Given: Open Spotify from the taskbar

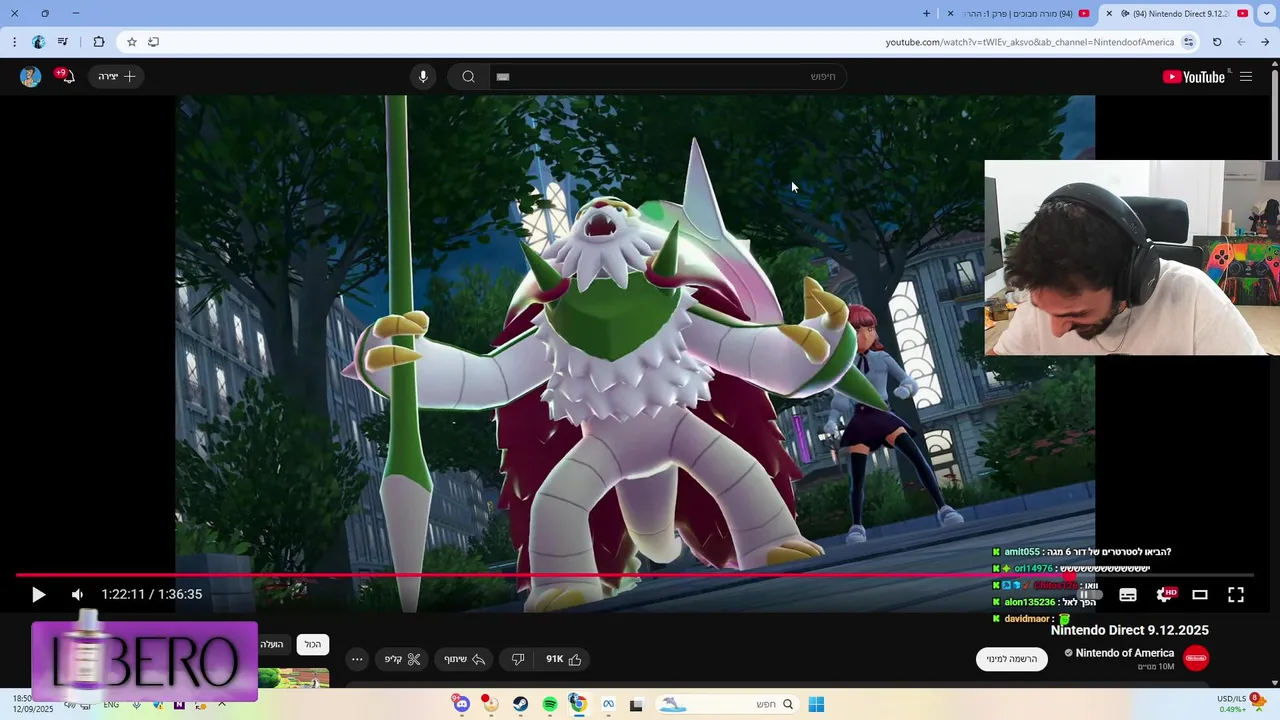Looking at the screenshot, I should click(x=550, y=705).
